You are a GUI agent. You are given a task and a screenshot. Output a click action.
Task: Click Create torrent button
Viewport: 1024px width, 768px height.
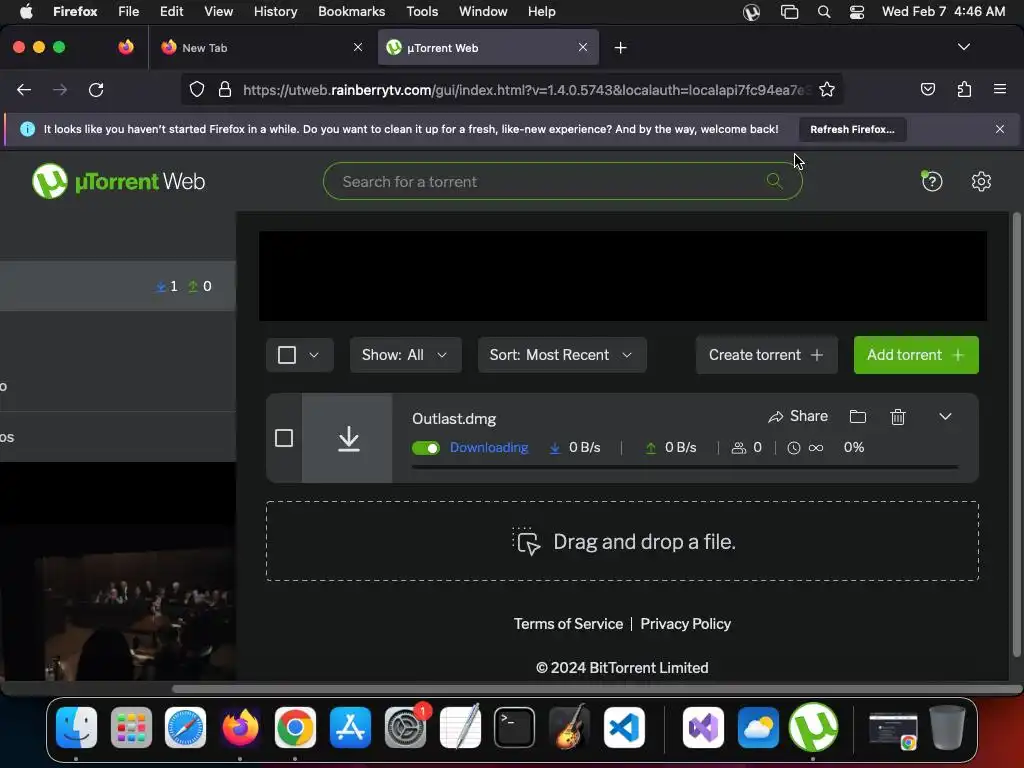(x=766, y=355)
